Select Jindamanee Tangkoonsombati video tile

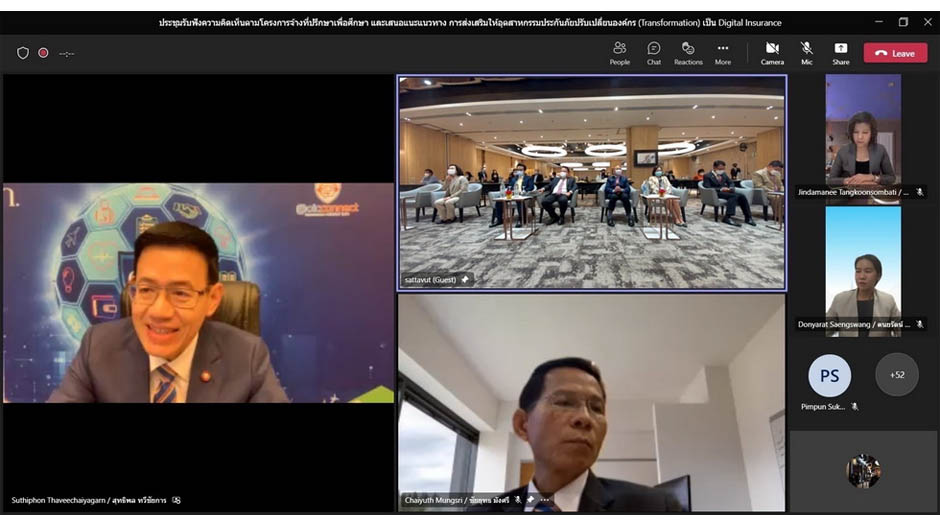[863, 135]
